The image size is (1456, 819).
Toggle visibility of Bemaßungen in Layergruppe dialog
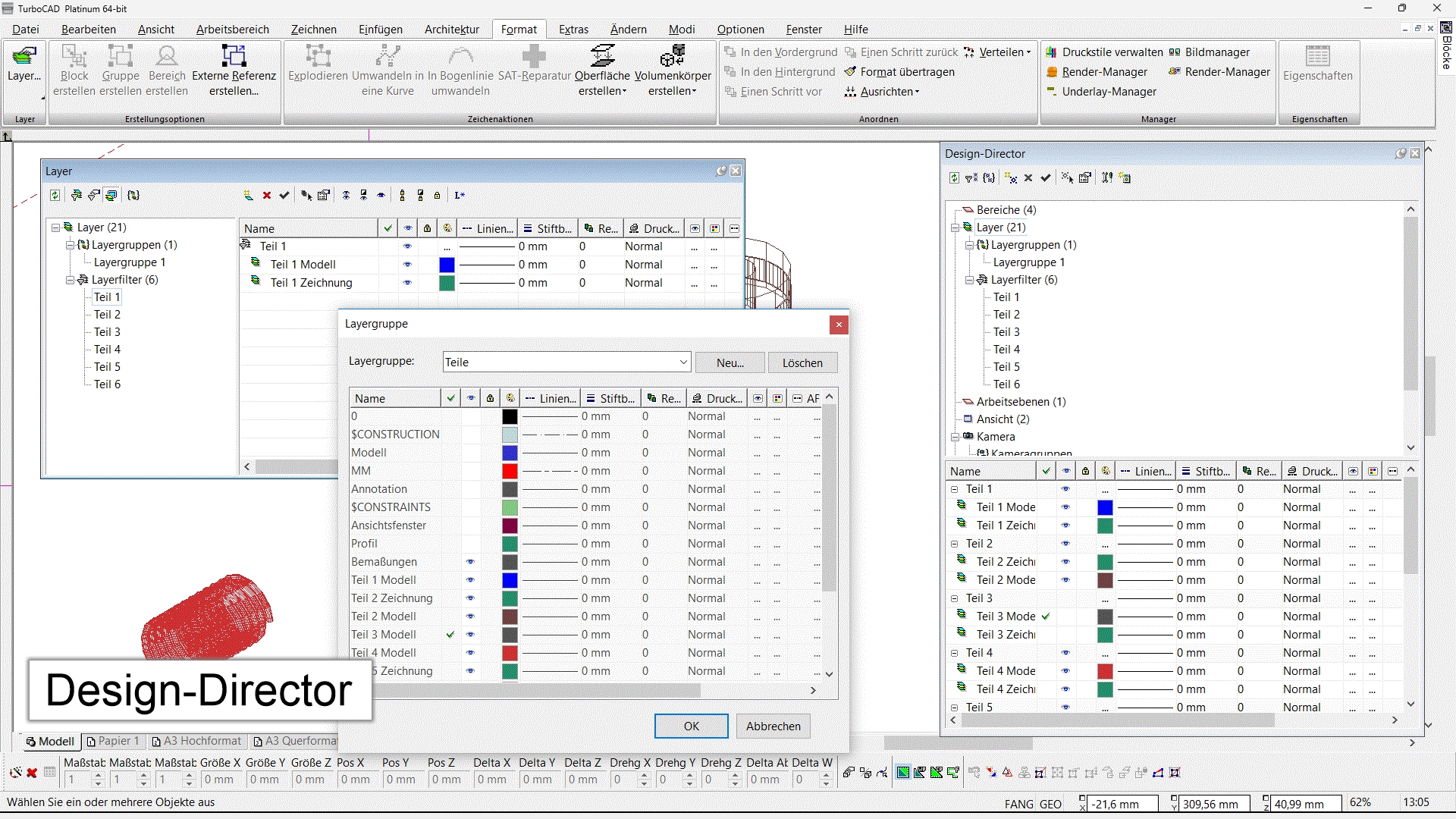[x=470, y=562]
